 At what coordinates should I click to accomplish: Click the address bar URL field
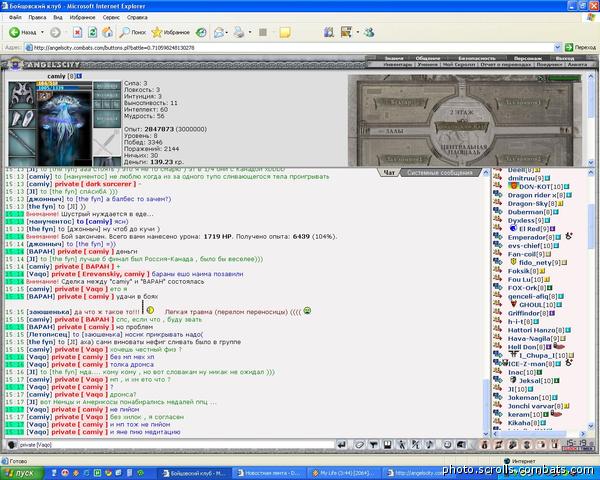click(x=289, y=47)
